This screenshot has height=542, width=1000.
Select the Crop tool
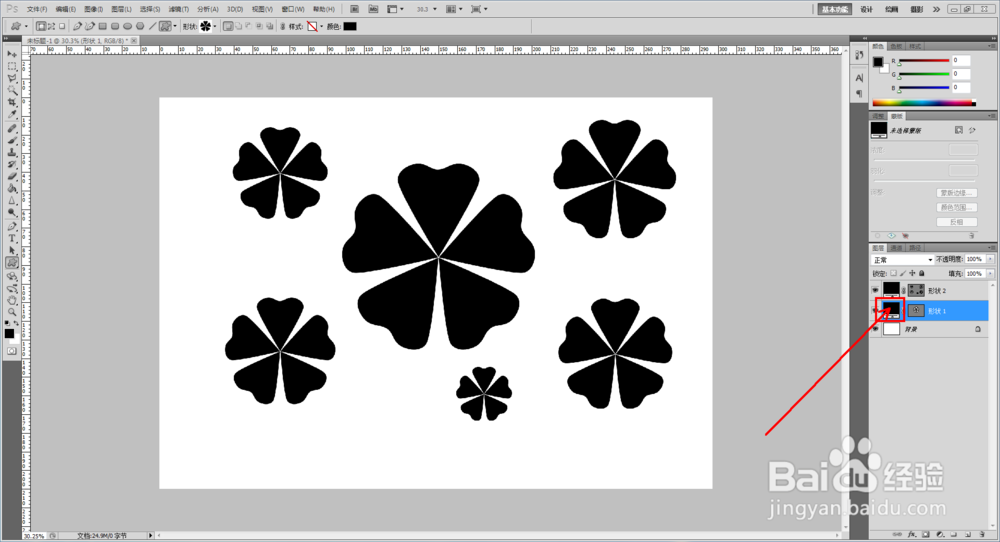coord(11,103)
